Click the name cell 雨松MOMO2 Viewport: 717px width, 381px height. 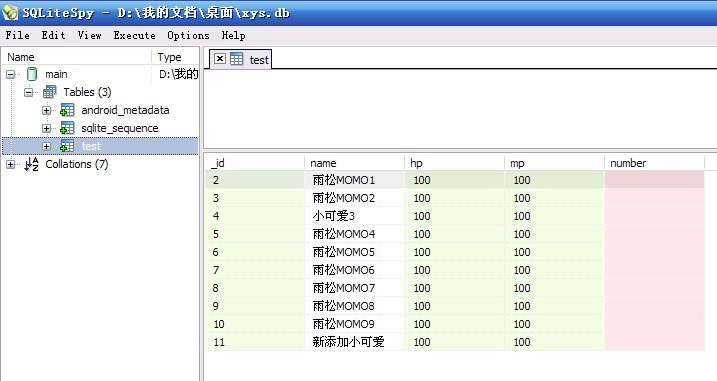pyautogui.click(x=355, y=198)
